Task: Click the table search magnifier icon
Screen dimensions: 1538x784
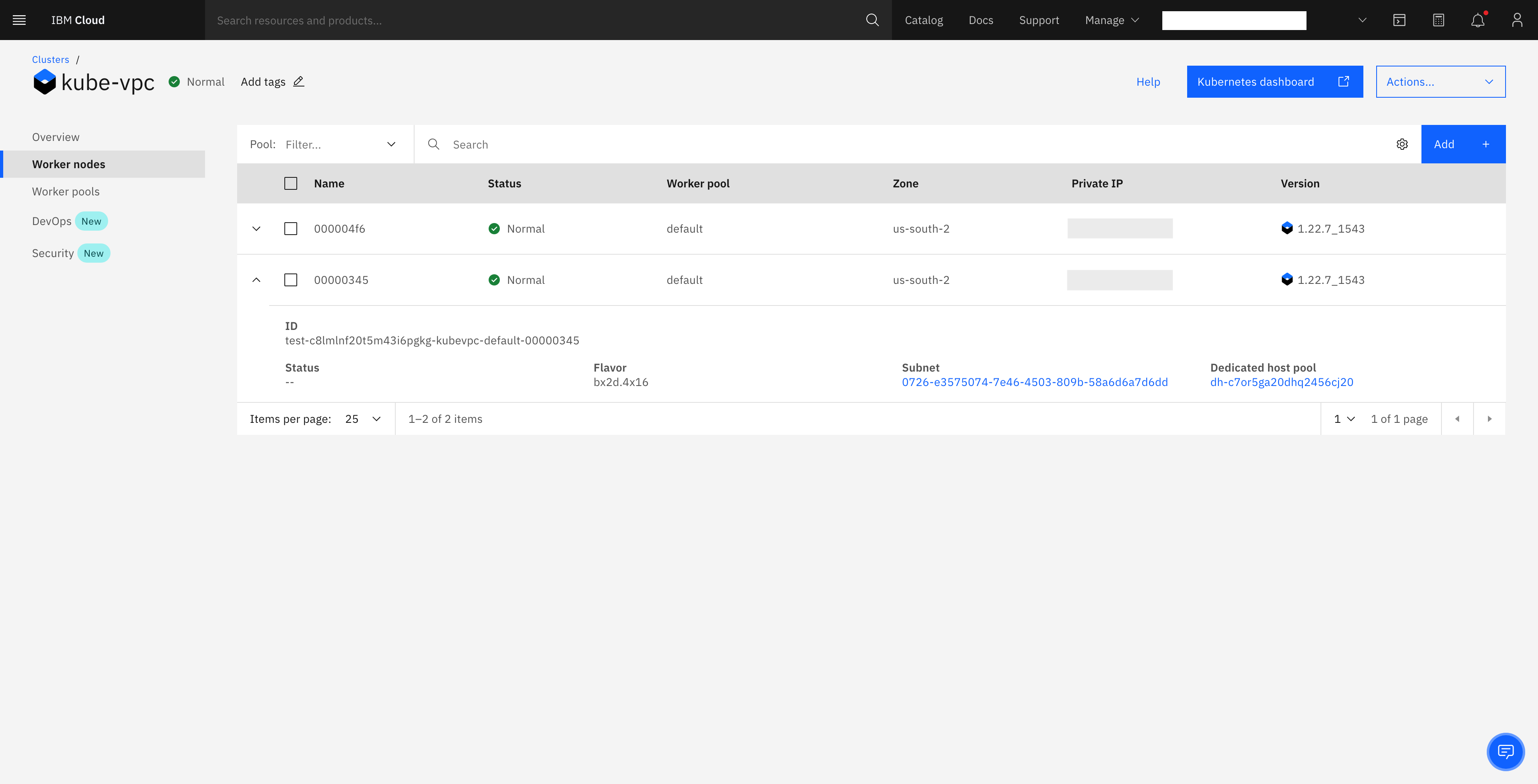Action: (434, 144)
